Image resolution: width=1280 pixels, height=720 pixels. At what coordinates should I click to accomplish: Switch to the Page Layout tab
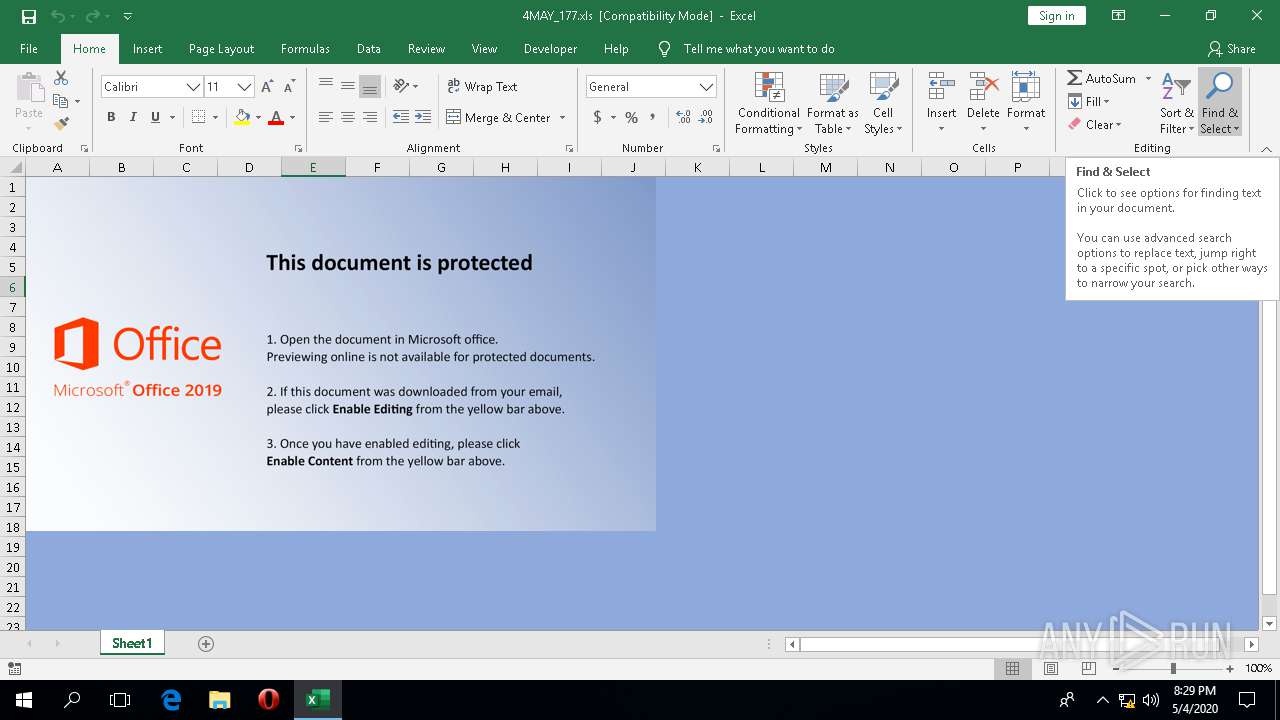221,49
